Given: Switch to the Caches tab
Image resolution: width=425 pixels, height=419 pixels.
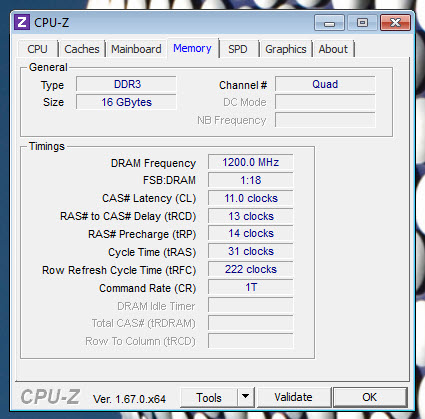Looking at the screenshot, I should coord(82,49).
